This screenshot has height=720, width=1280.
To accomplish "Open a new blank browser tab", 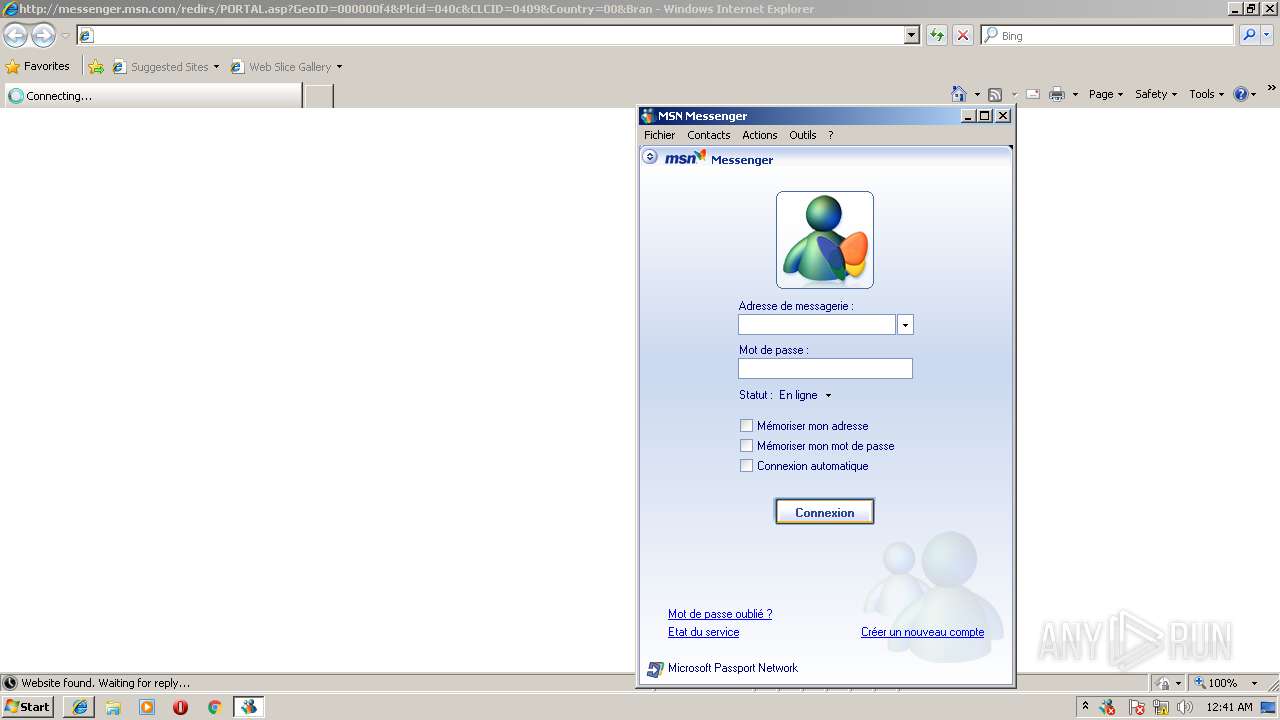I will [318, 96].
